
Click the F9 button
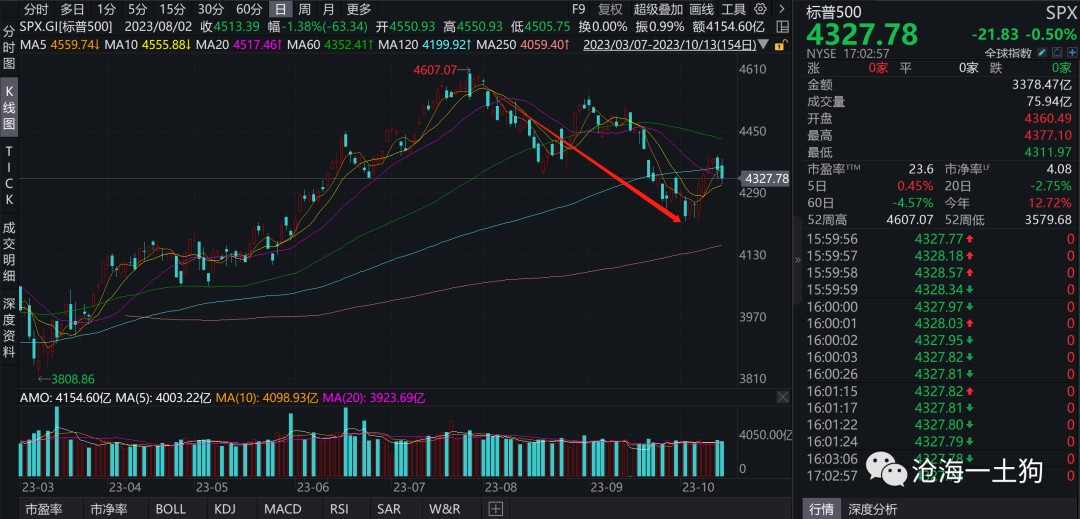point(578,9)
